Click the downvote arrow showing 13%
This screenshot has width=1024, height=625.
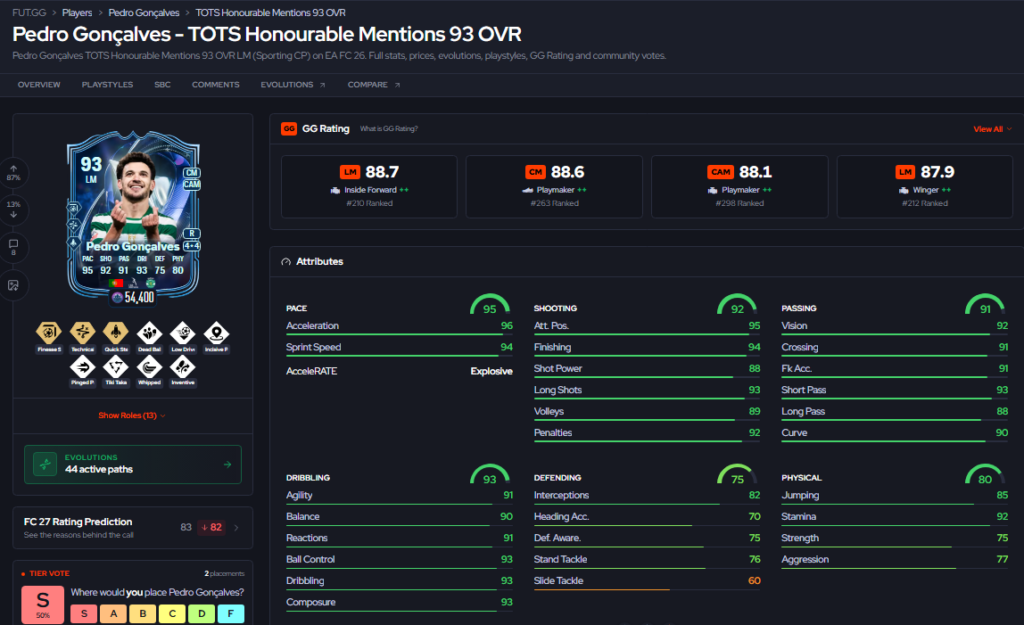pos(14,210)
